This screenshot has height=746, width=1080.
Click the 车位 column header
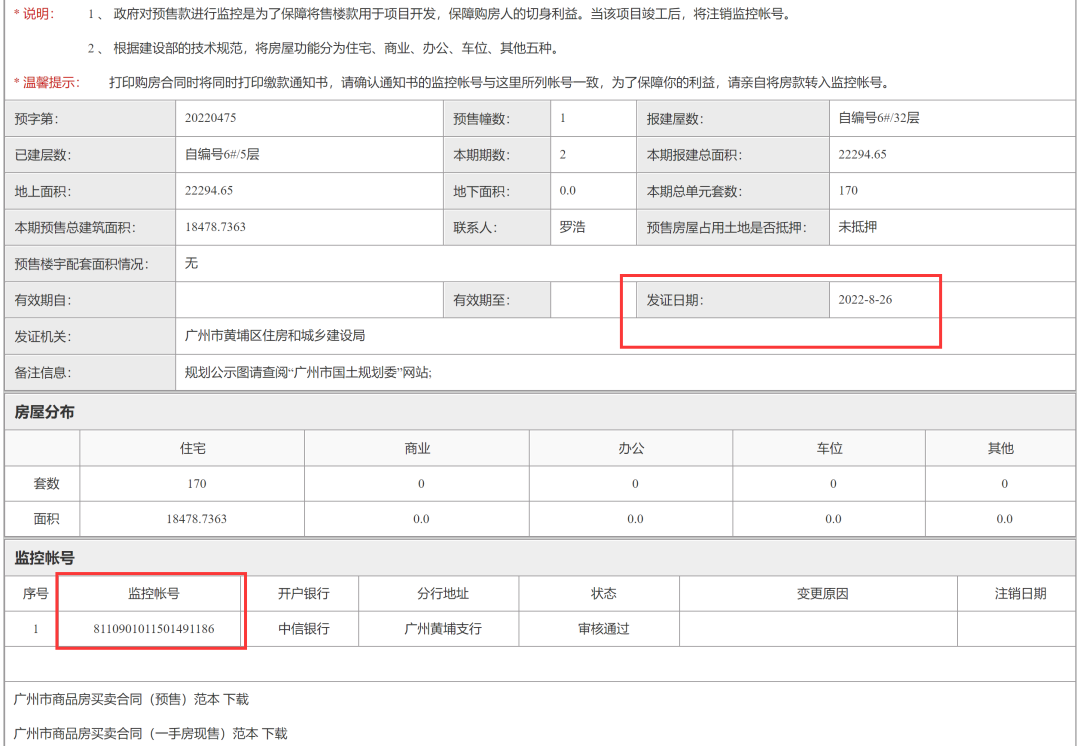click(x=829, y=448)
